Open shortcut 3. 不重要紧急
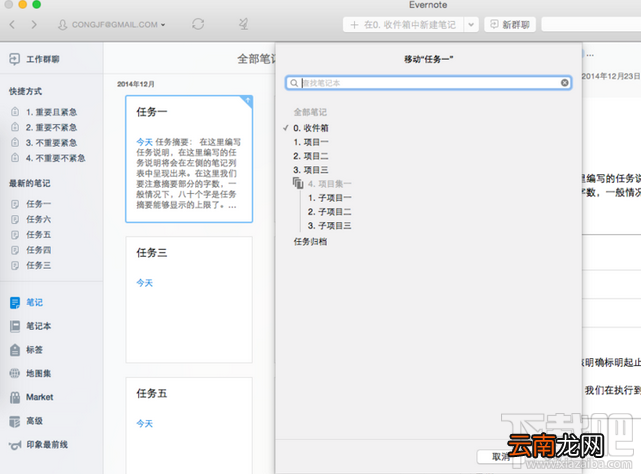 pos(44,143)
